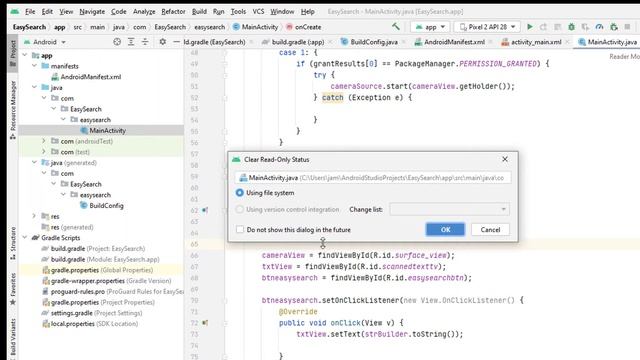Click the EasySearch project breadcrumb
This screenshot has height=360, width=640.
[x=29, y=27]
